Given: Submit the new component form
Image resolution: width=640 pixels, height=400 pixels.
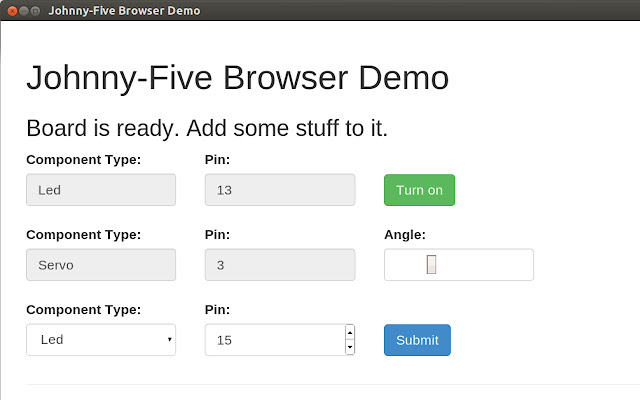Looking at the screenshot, I should pos(417,340).
